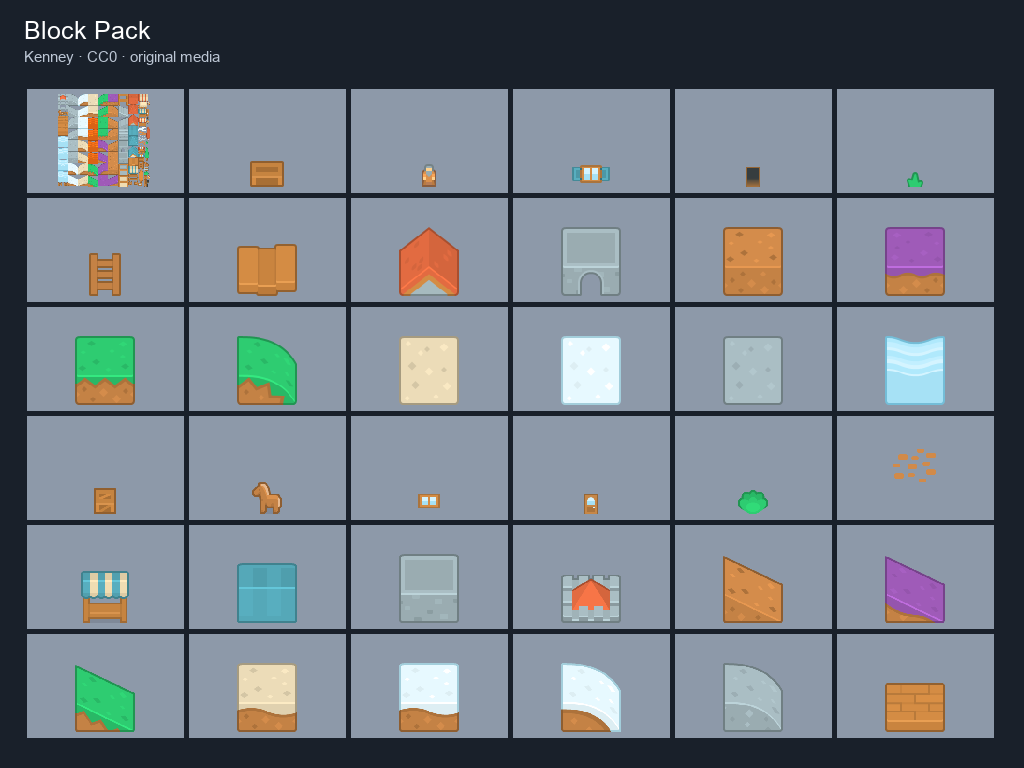Choose the window with teal shutters
The width and height of the screenshot is (1024, 768).
click(591, 174)
